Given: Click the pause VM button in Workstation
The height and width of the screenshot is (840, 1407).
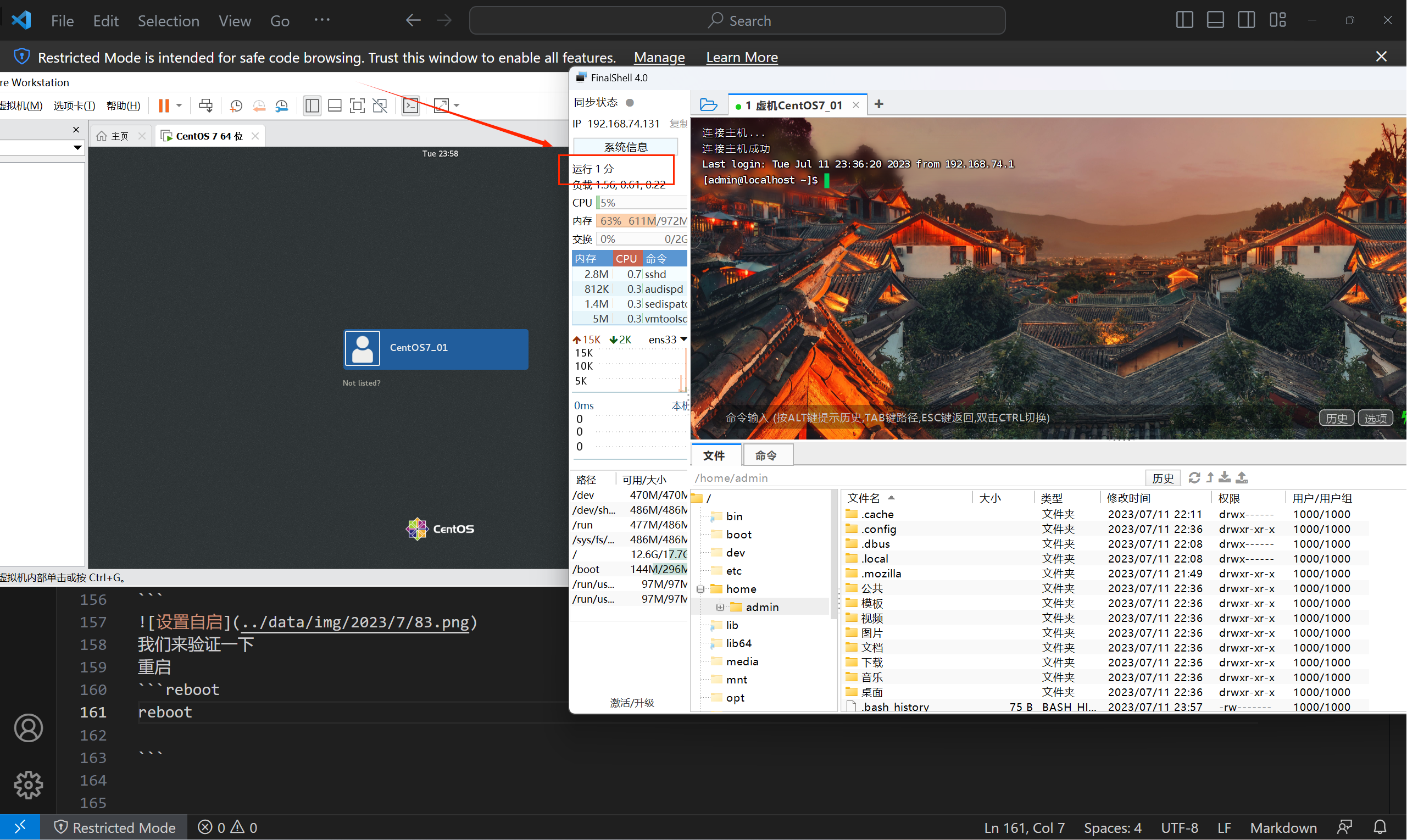Looking at the screenshot, I should tap(164, 105).
